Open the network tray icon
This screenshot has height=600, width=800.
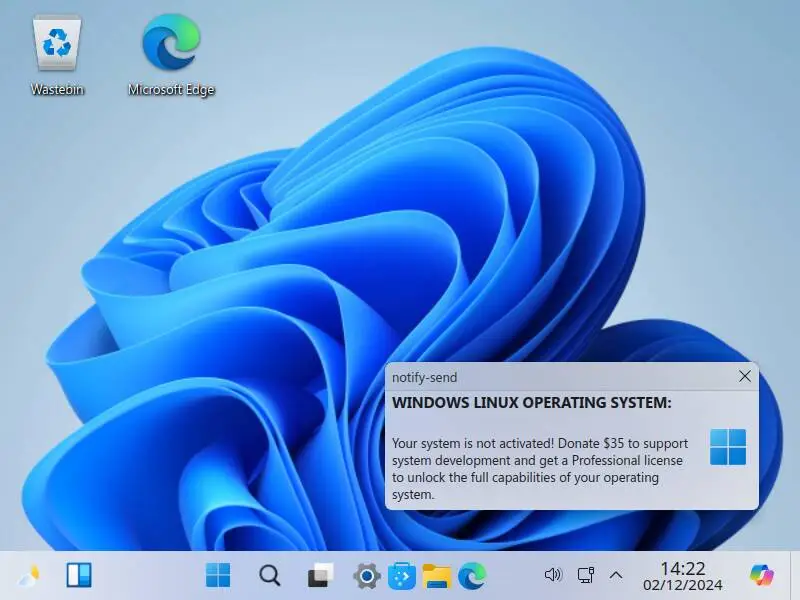pos(586,575)
